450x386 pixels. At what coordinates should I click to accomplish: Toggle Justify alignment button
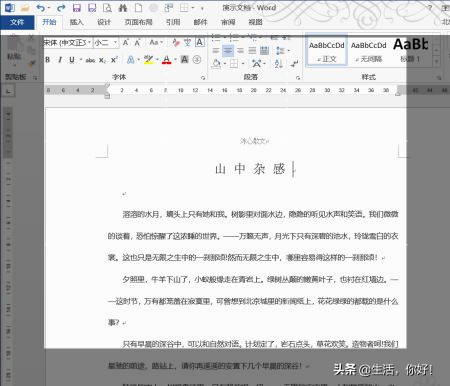pos(252,51)
